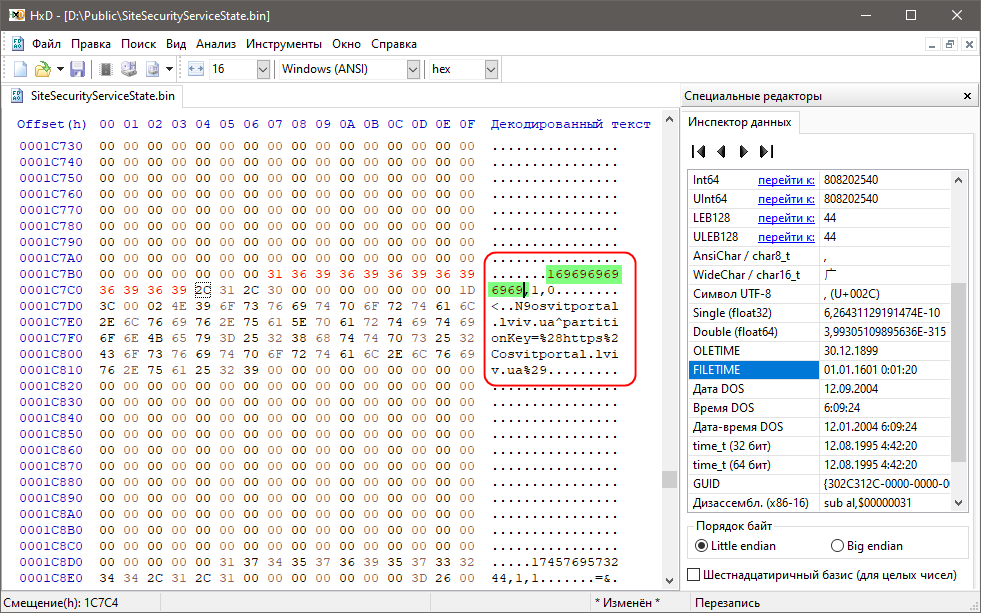Open the Windows (ANSI) encoding dropdown
Viewport: 981px width, 613px height.
[x=413, y=69]
